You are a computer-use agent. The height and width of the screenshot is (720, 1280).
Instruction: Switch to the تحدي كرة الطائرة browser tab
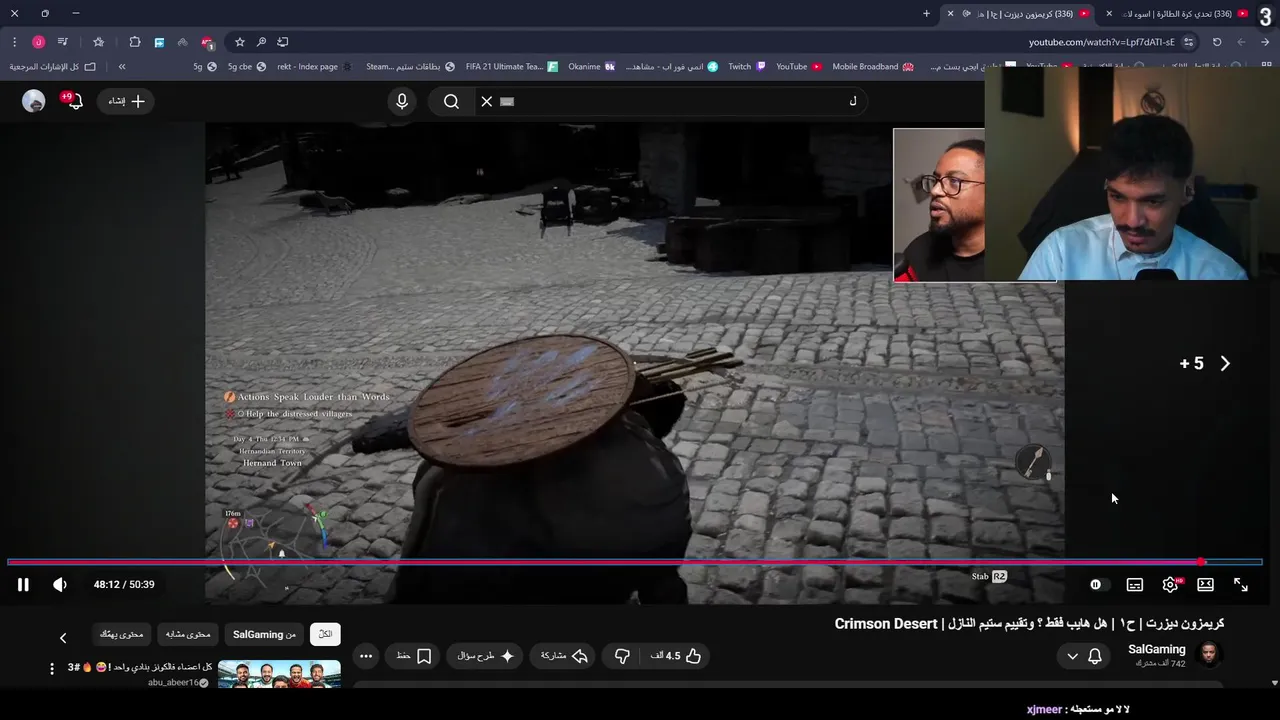(1177, 14)
